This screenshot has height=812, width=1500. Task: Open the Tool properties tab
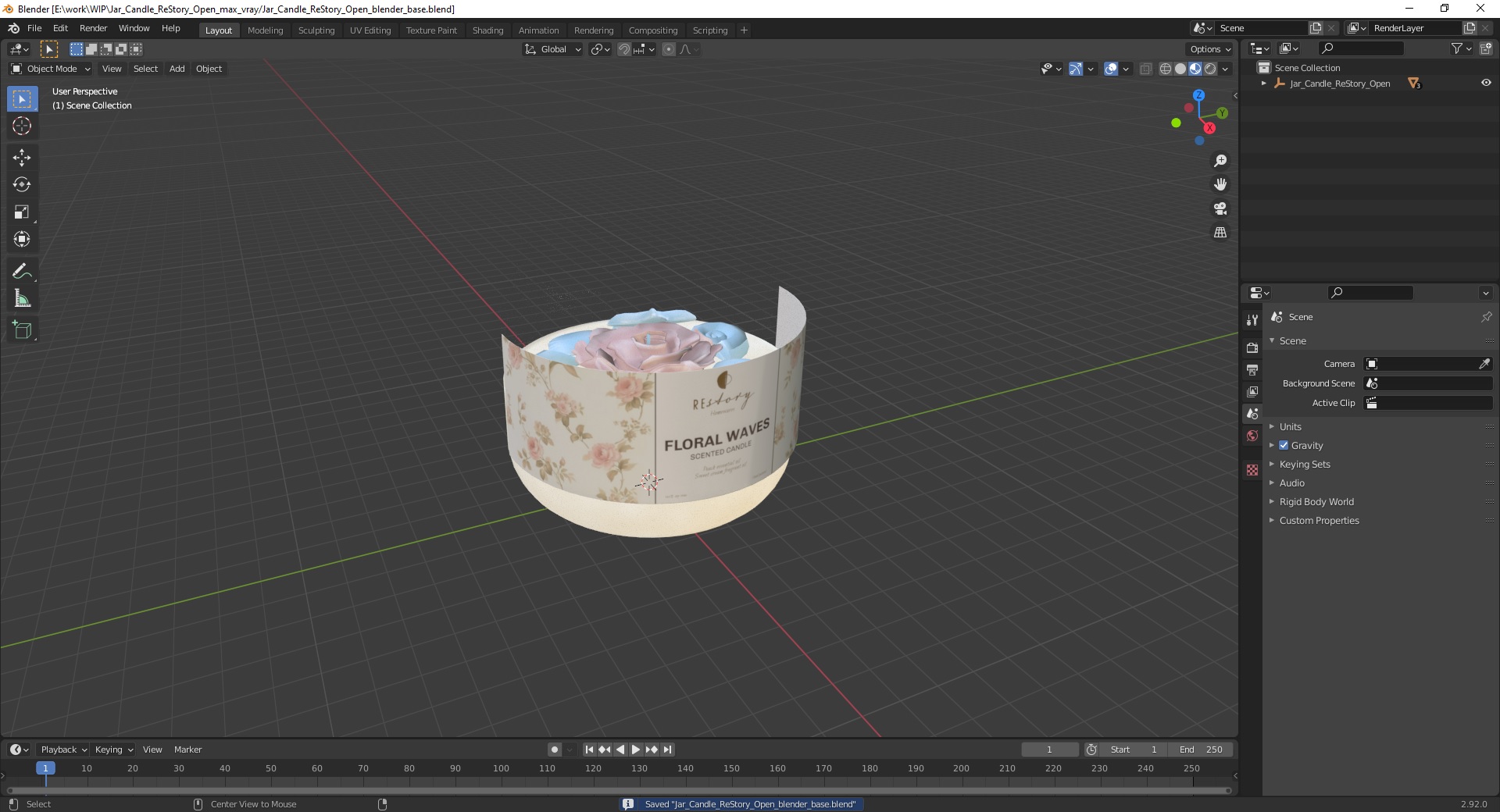pyautogui.click(x=1252, y=320)
